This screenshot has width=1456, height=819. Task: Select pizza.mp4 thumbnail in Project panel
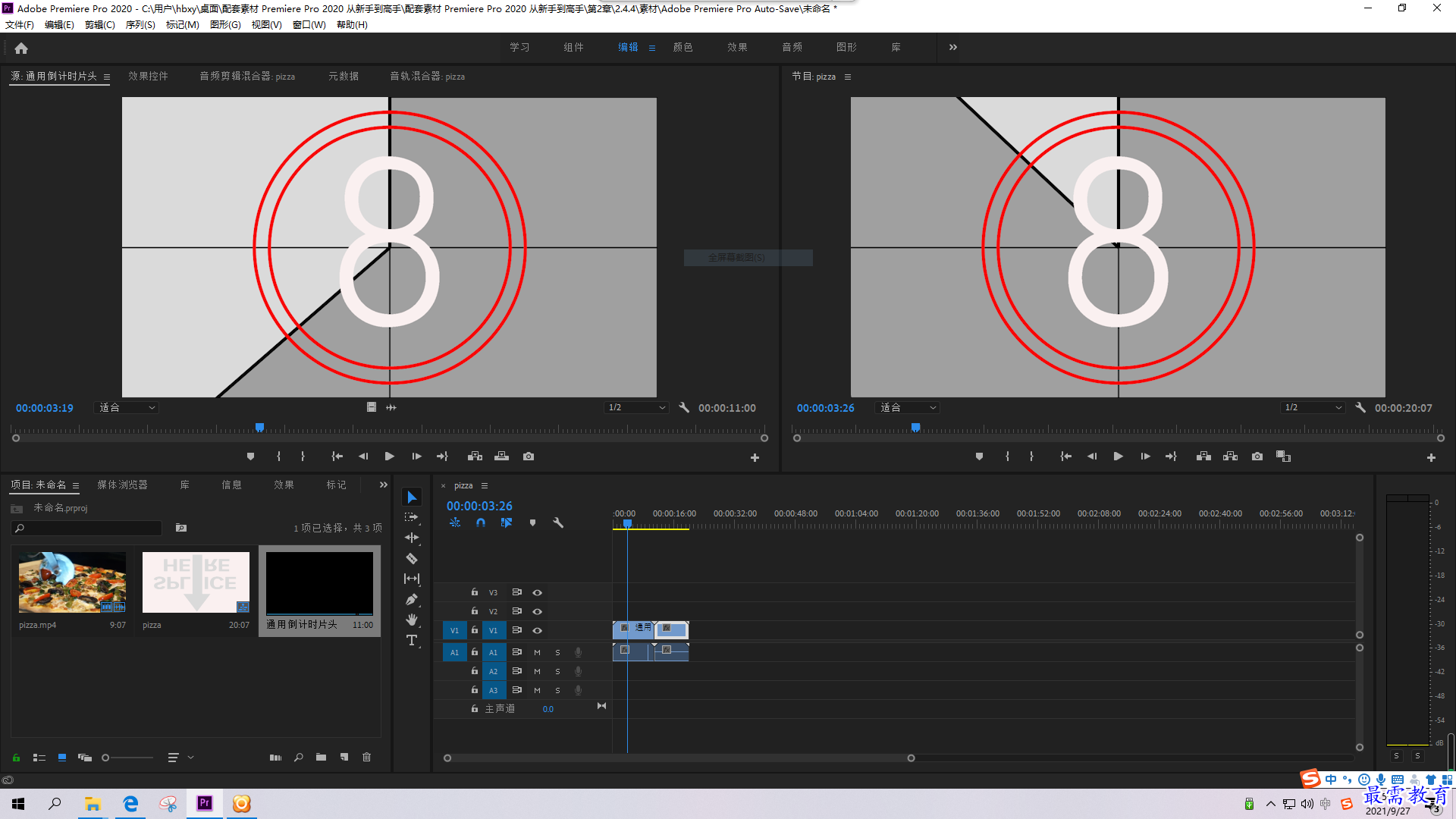(x=72, y=582)
